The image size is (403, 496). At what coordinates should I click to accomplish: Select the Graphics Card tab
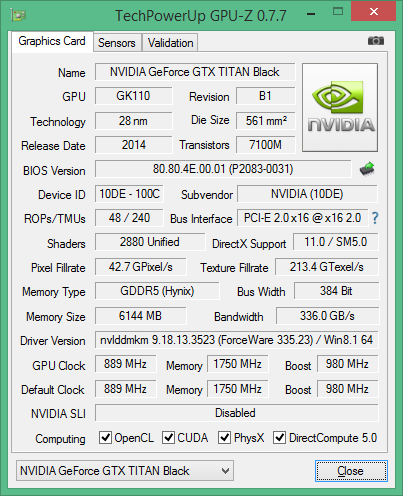pos(52,41)
